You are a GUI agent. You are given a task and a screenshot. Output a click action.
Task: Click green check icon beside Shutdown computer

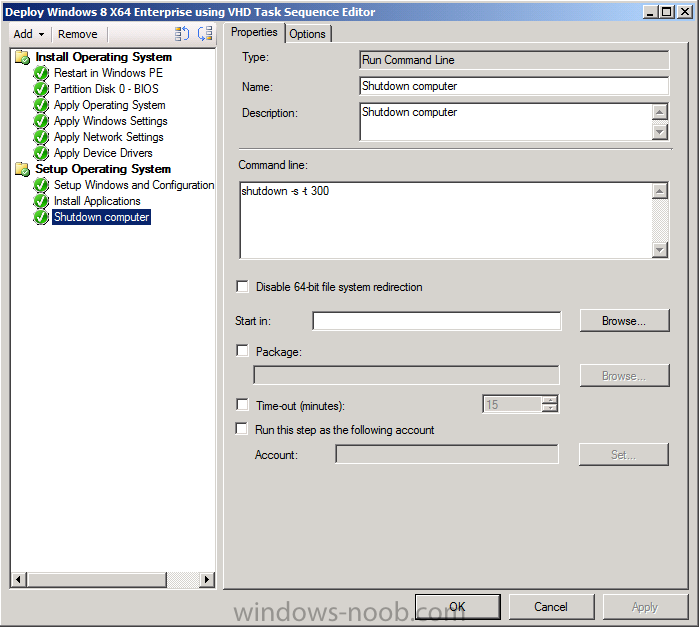pos(41,217)
